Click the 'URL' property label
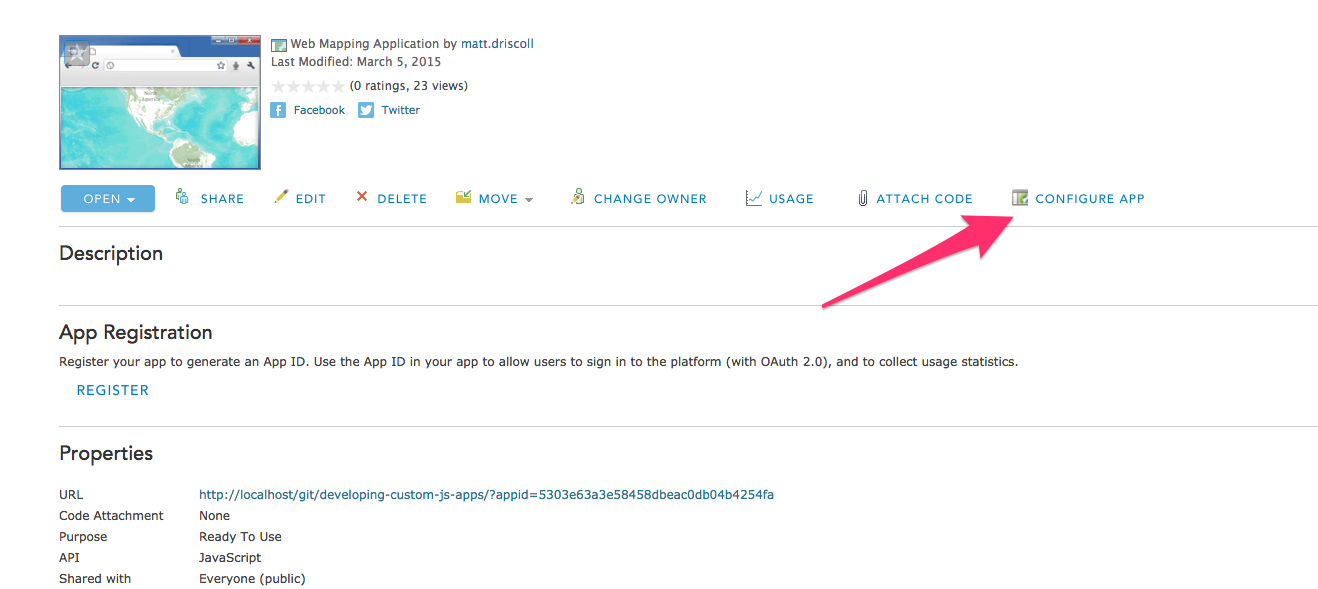 click(71, 494)
